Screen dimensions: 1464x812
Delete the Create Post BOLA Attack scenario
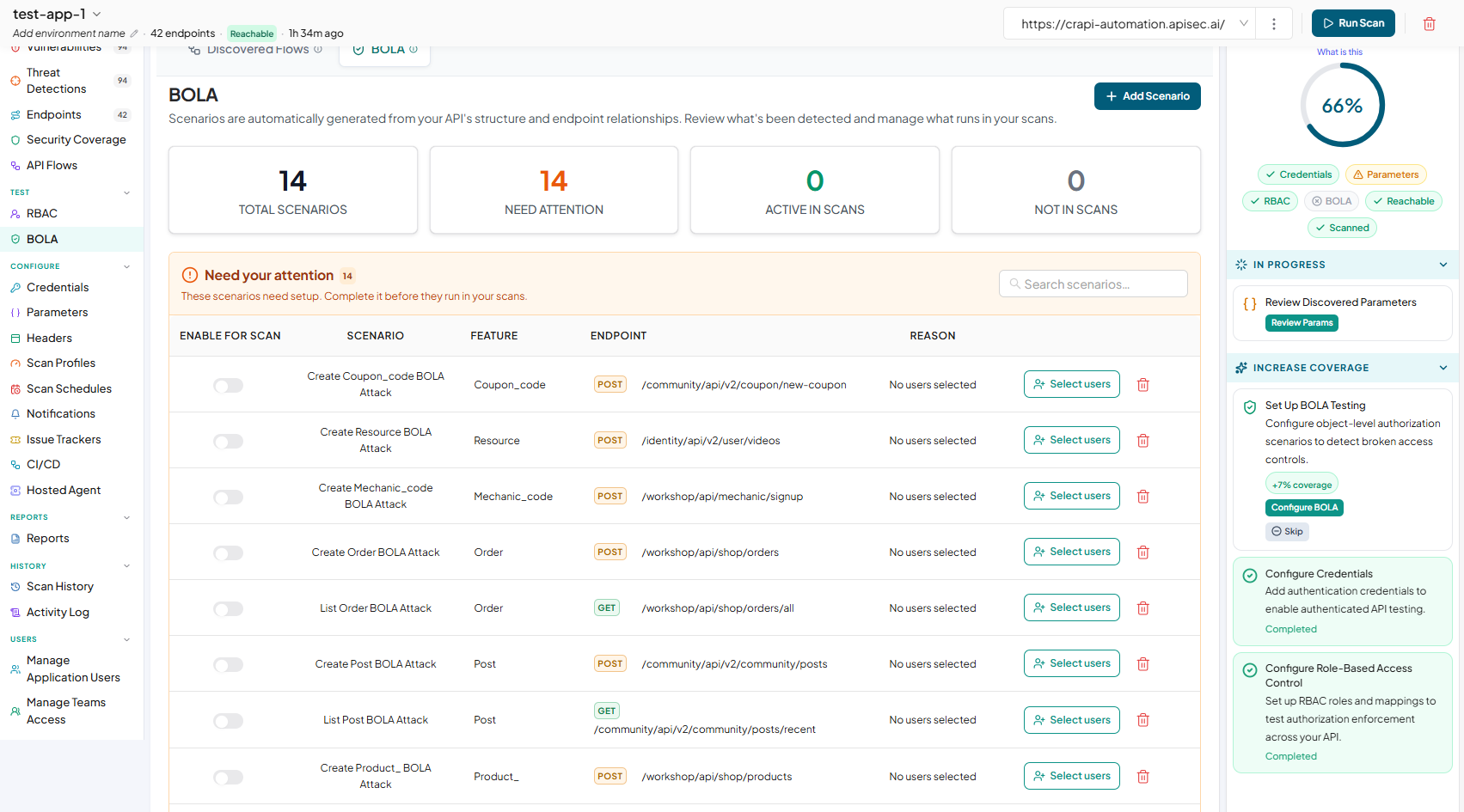pyautogui.click(x=1143, y=664)
